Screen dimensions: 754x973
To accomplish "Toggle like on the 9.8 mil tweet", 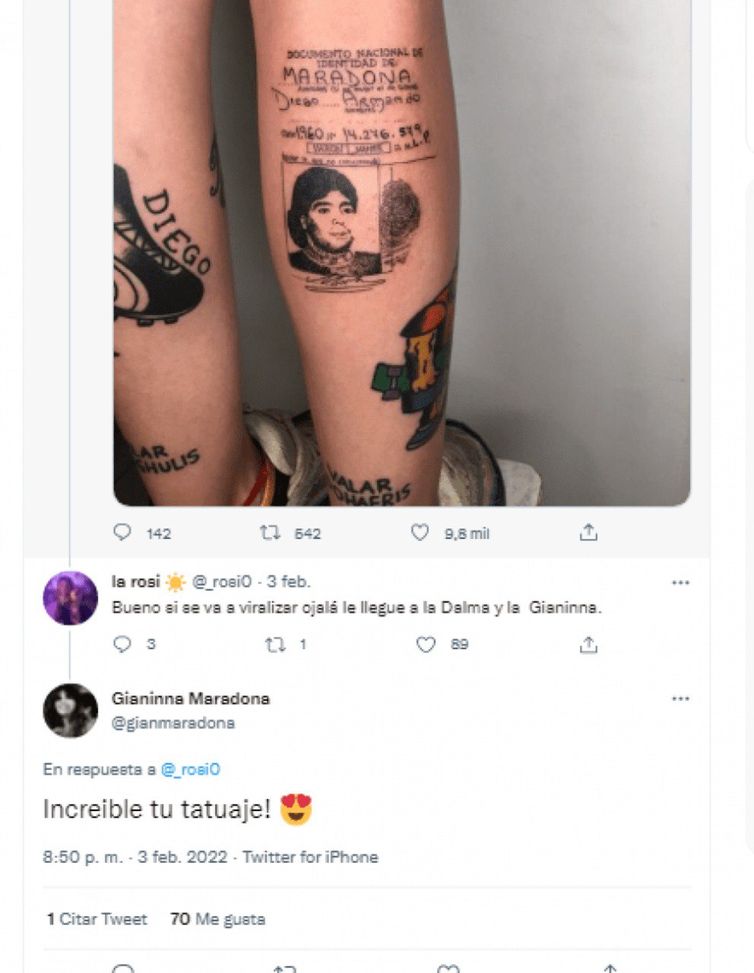I will (x=420, y=533).
